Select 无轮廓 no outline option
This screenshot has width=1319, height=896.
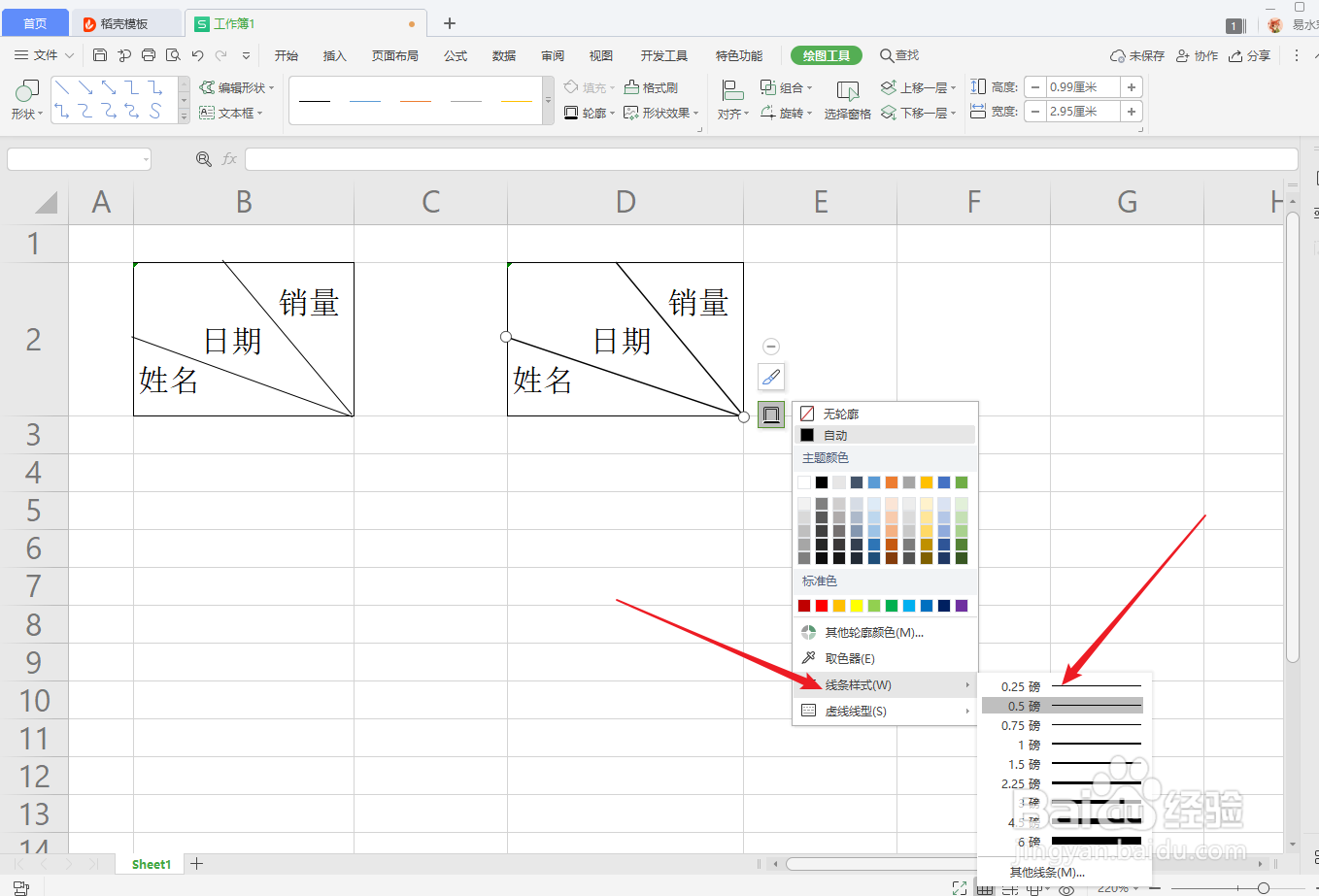[885, 414]
